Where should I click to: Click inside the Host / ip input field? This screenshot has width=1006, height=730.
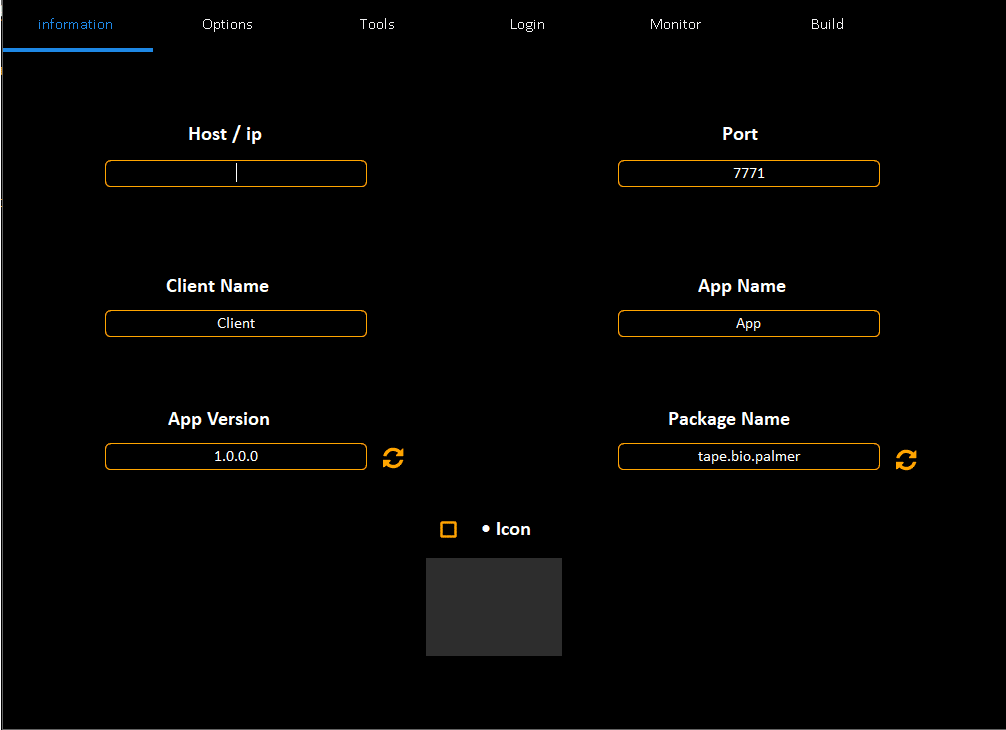(235, 172)
